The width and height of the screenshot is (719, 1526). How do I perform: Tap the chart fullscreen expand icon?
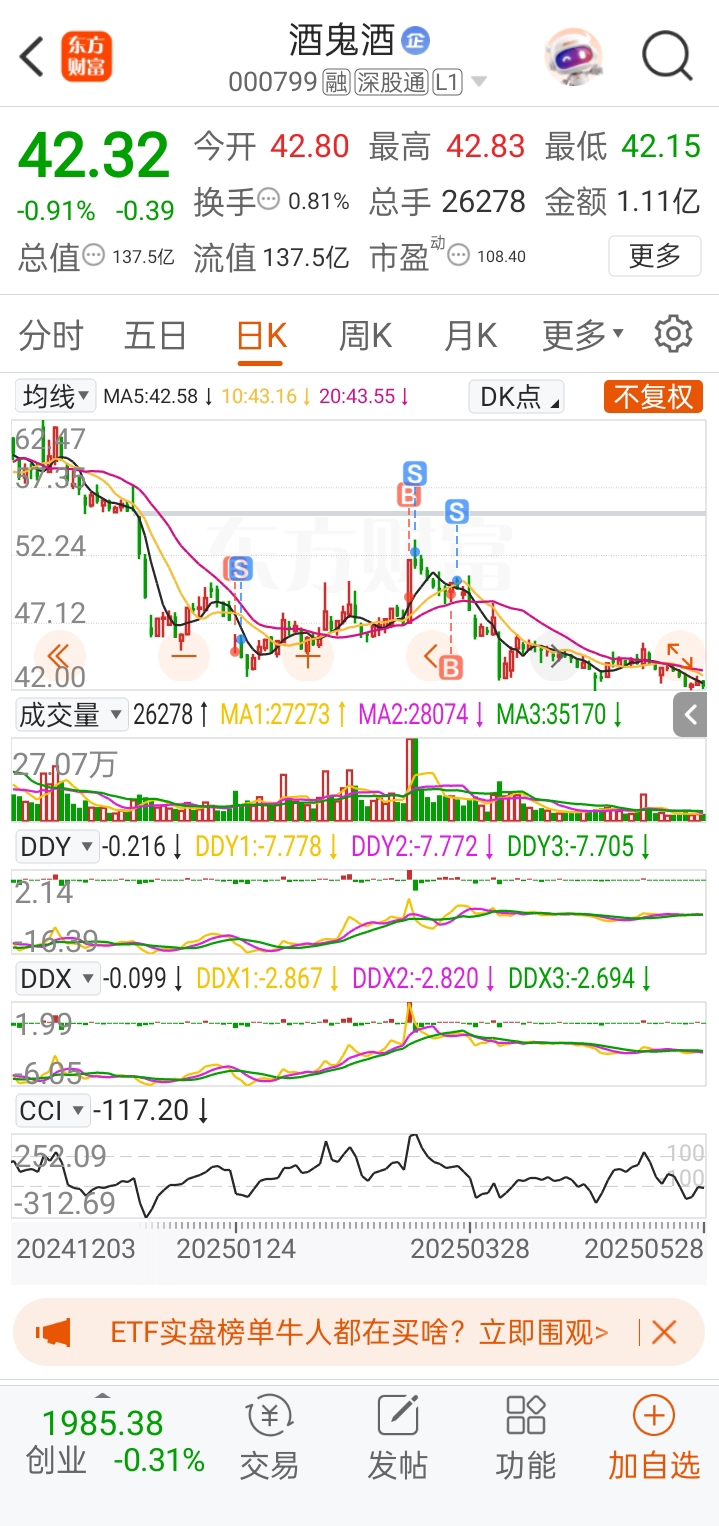tap(681, 656)
